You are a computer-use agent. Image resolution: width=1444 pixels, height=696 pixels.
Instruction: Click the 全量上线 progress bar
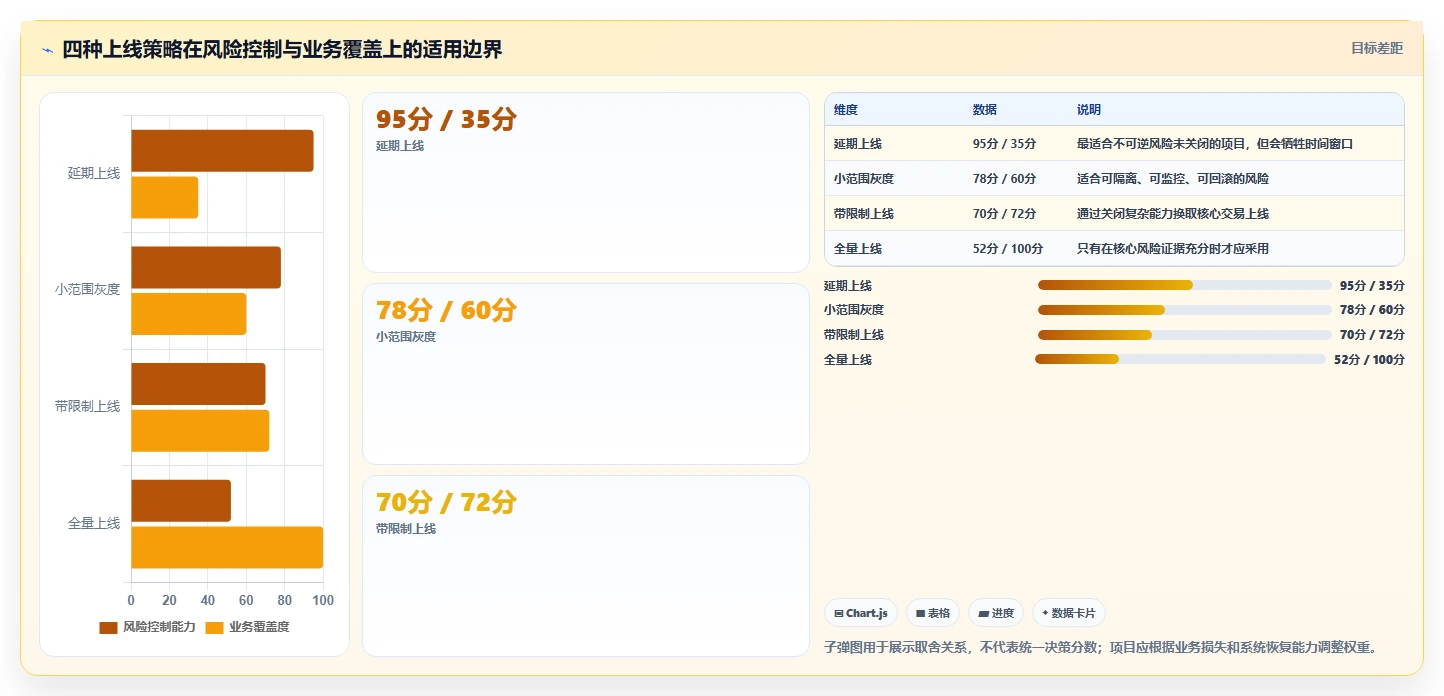click(x=1180, y=359)
